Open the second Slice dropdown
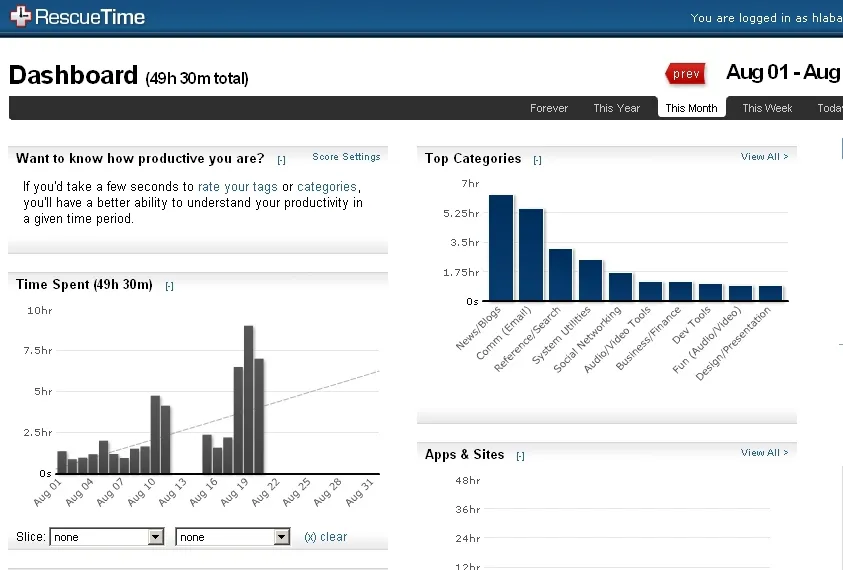Screen dimensions: 843x570 pyautogui.click(x=233, y=537)
